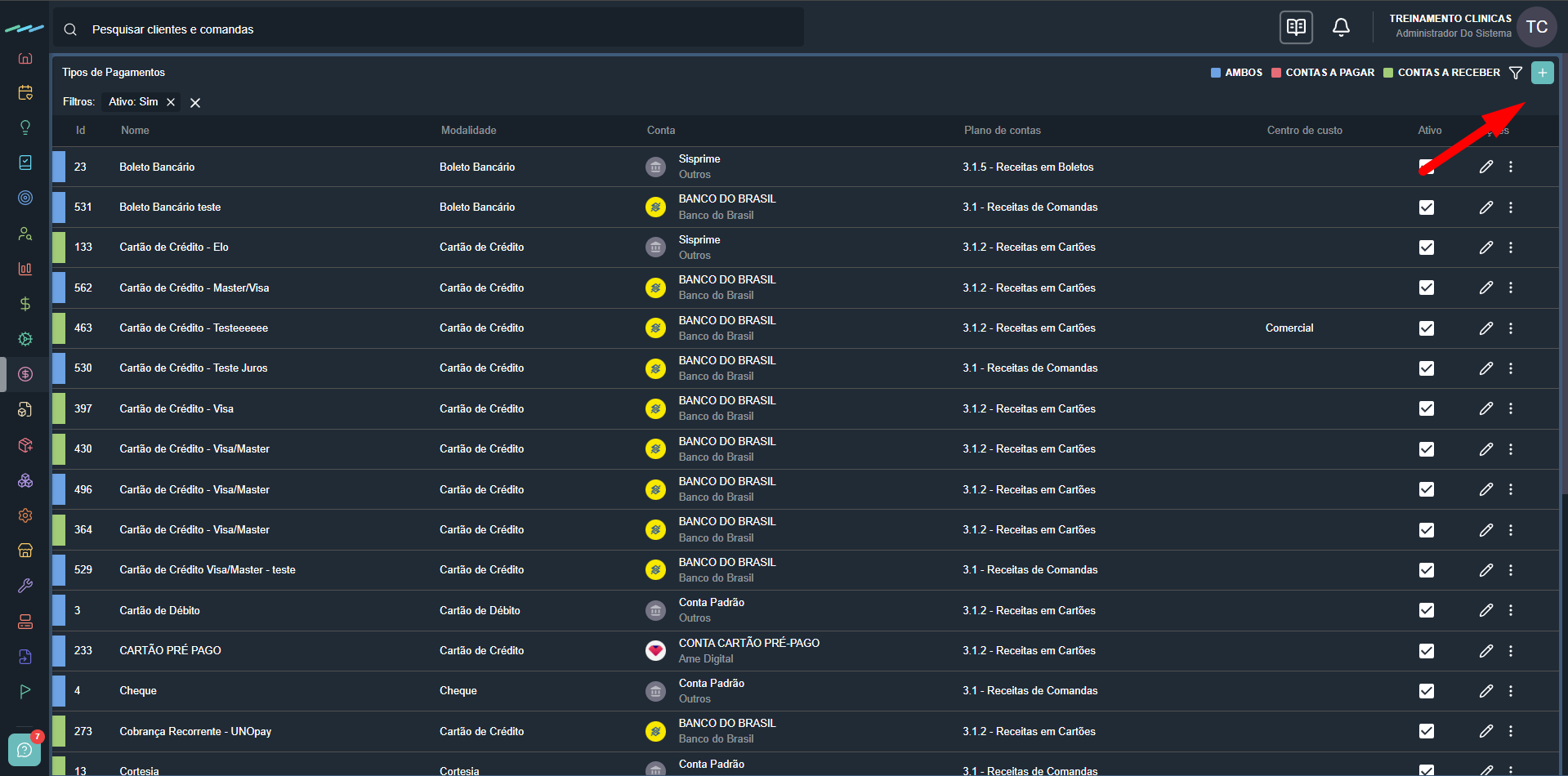Edit the Cartão de Débito row
Image resolution: width=1568 pixels, height=776 pixels.
pos(1486,610)
